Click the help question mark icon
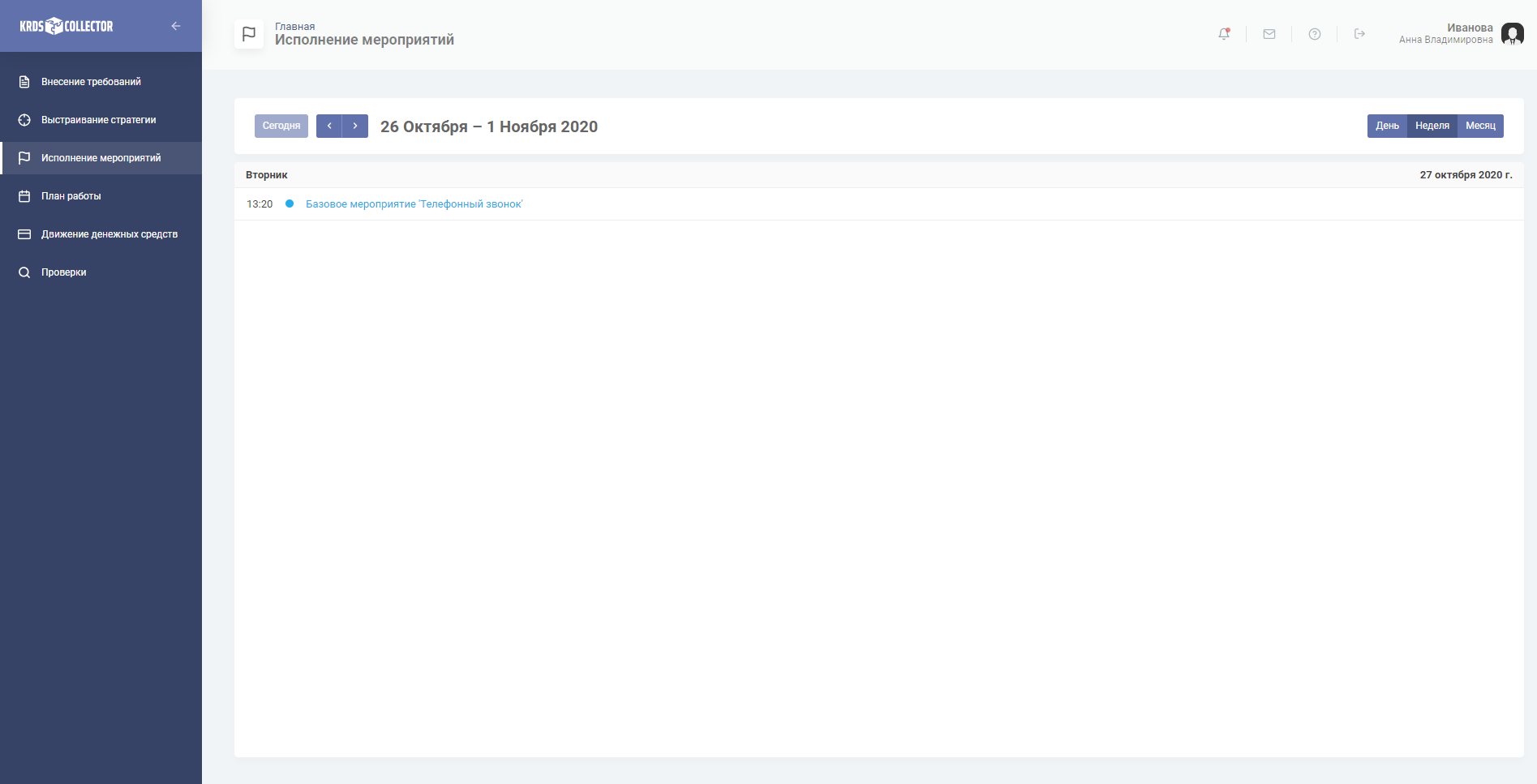1537x784 pixels. coord(1315,34)
